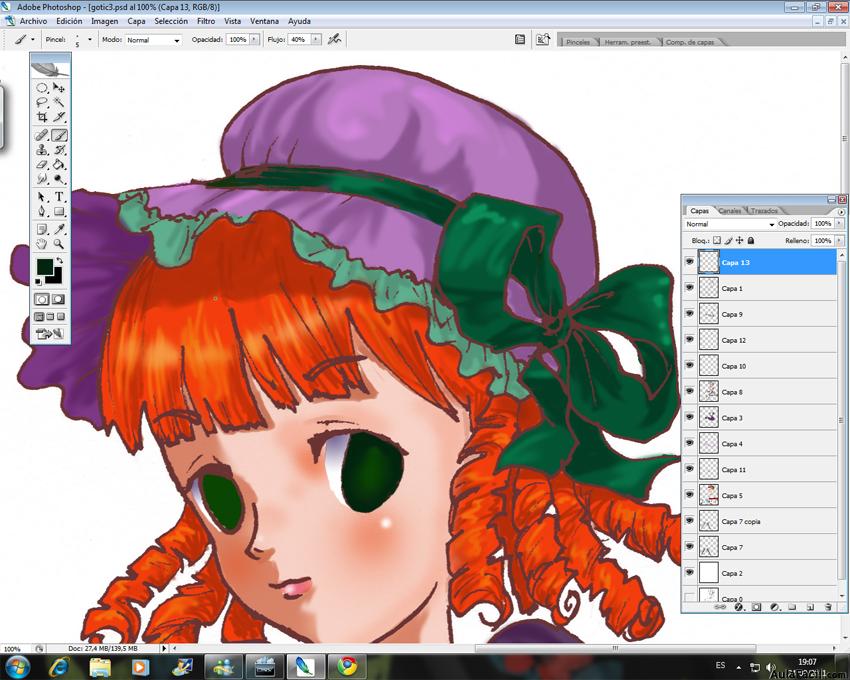The image size is (850, 680).
Task: Select the Notes tool
Action: tap(42, 229)
